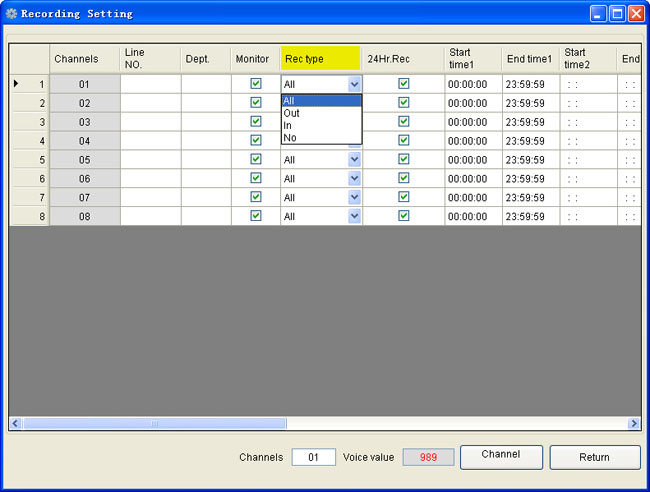
Task: Click the Recording Setting gear icon in title bar
Action: [x=12, y=14]
